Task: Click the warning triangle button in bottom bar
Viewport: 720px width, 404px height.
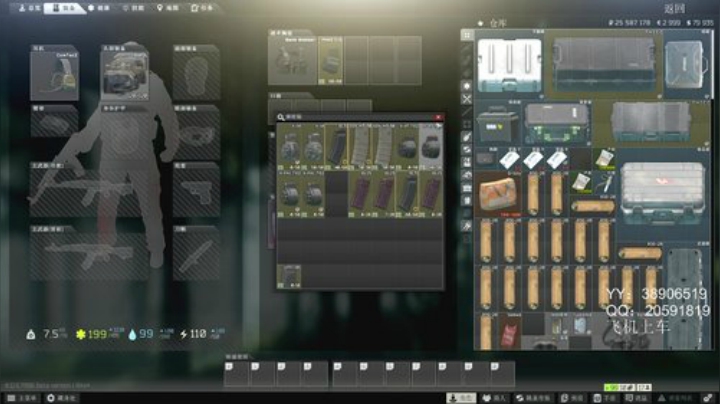Action: 675,398
